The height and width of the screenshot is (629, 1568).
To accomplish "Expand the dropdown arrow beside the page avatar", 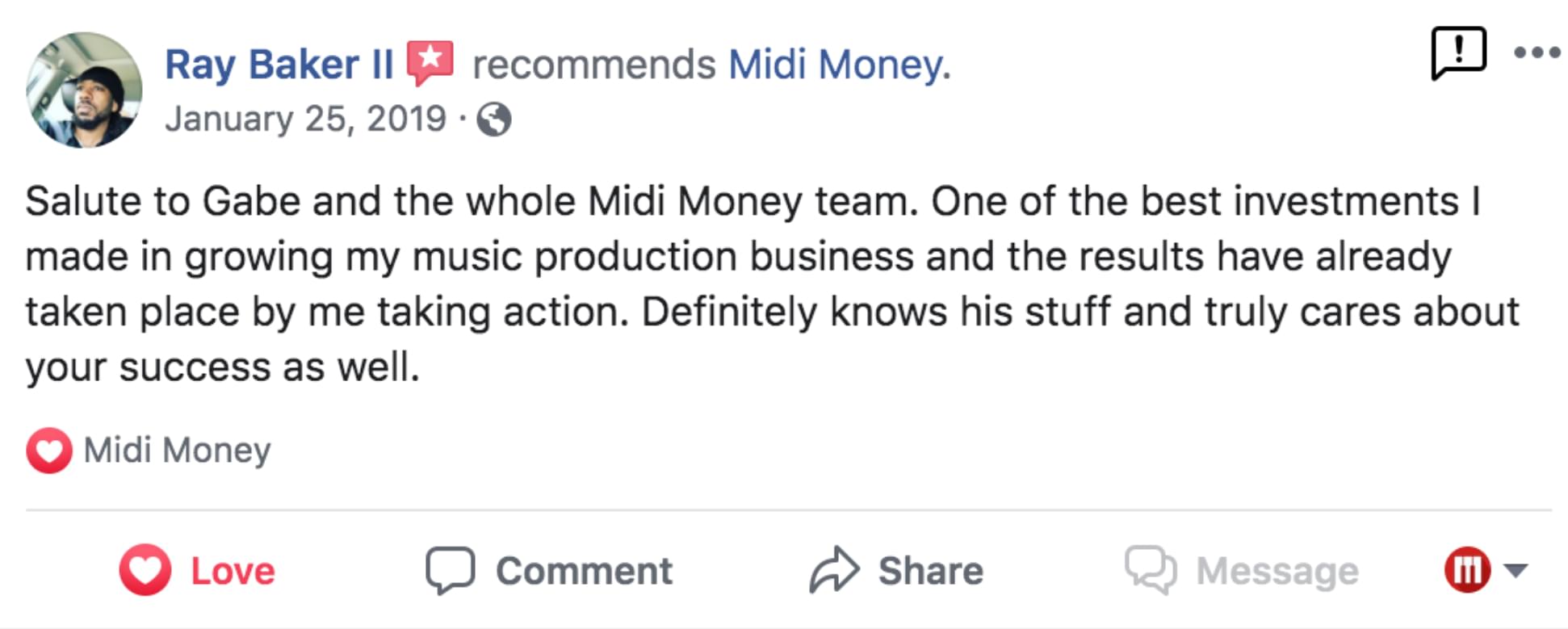I will [x=1516, y=570].
